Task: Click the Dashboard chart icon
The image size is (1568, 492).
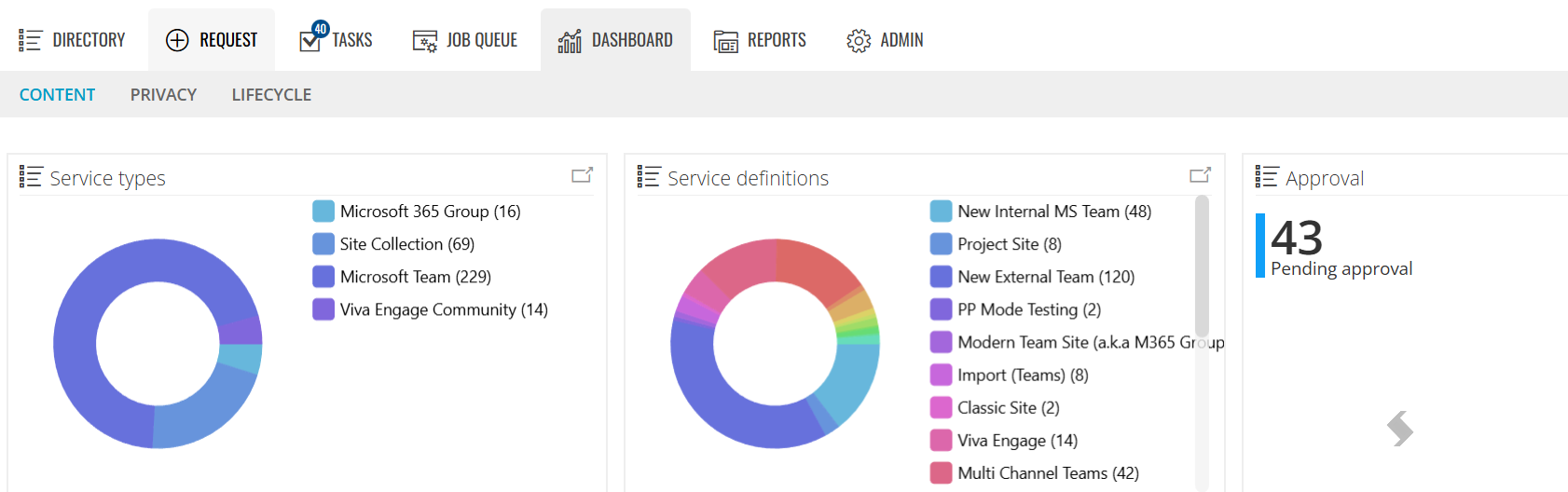Action: [570, 41]
